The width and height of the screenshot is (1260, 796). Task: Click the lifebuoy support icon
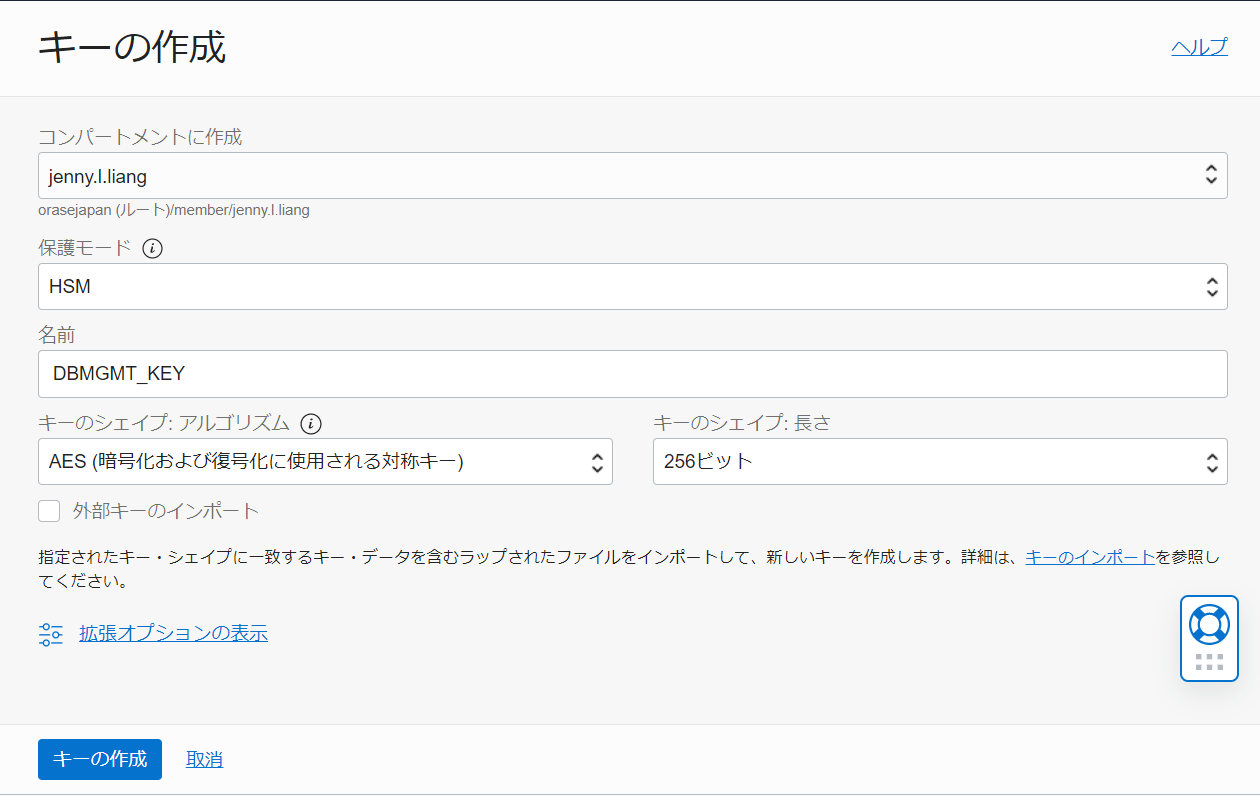pyautogui.click(x=1209, y=624)
